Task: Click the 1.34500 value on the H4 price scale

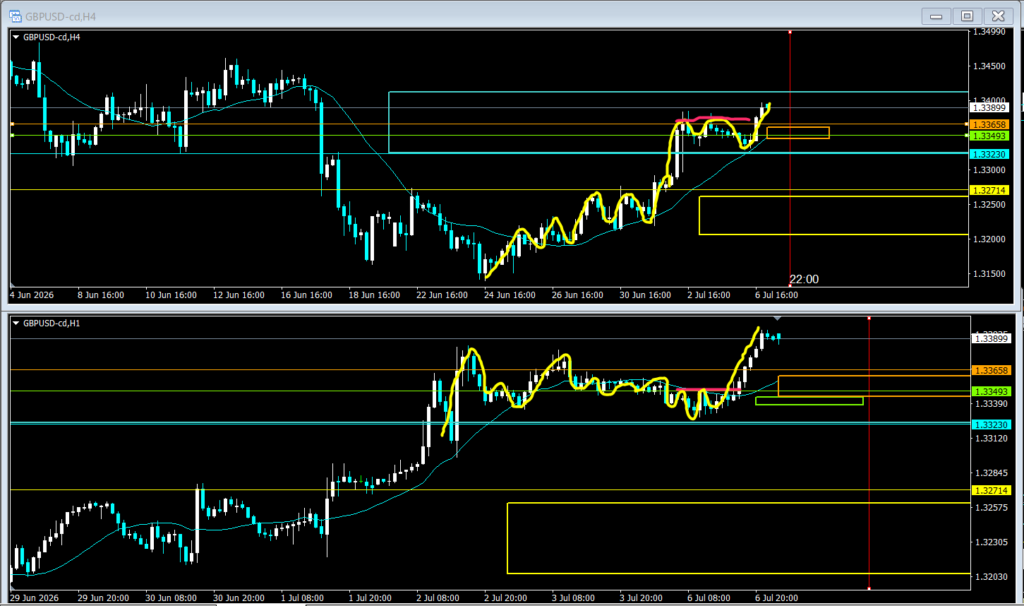Action: [x=989, y=66]
